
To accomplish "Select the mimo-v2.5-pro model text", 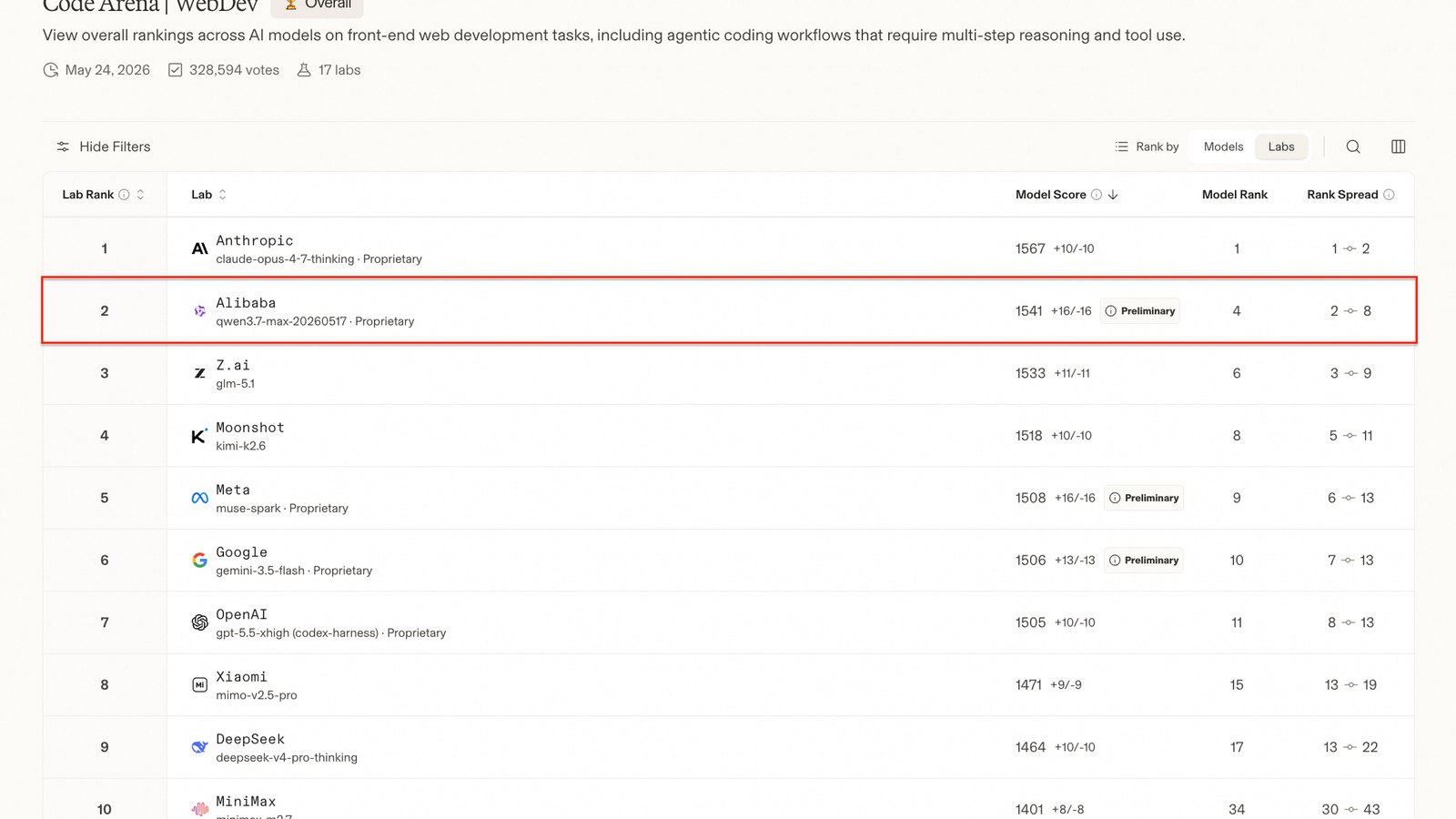I will coord(257,695).
